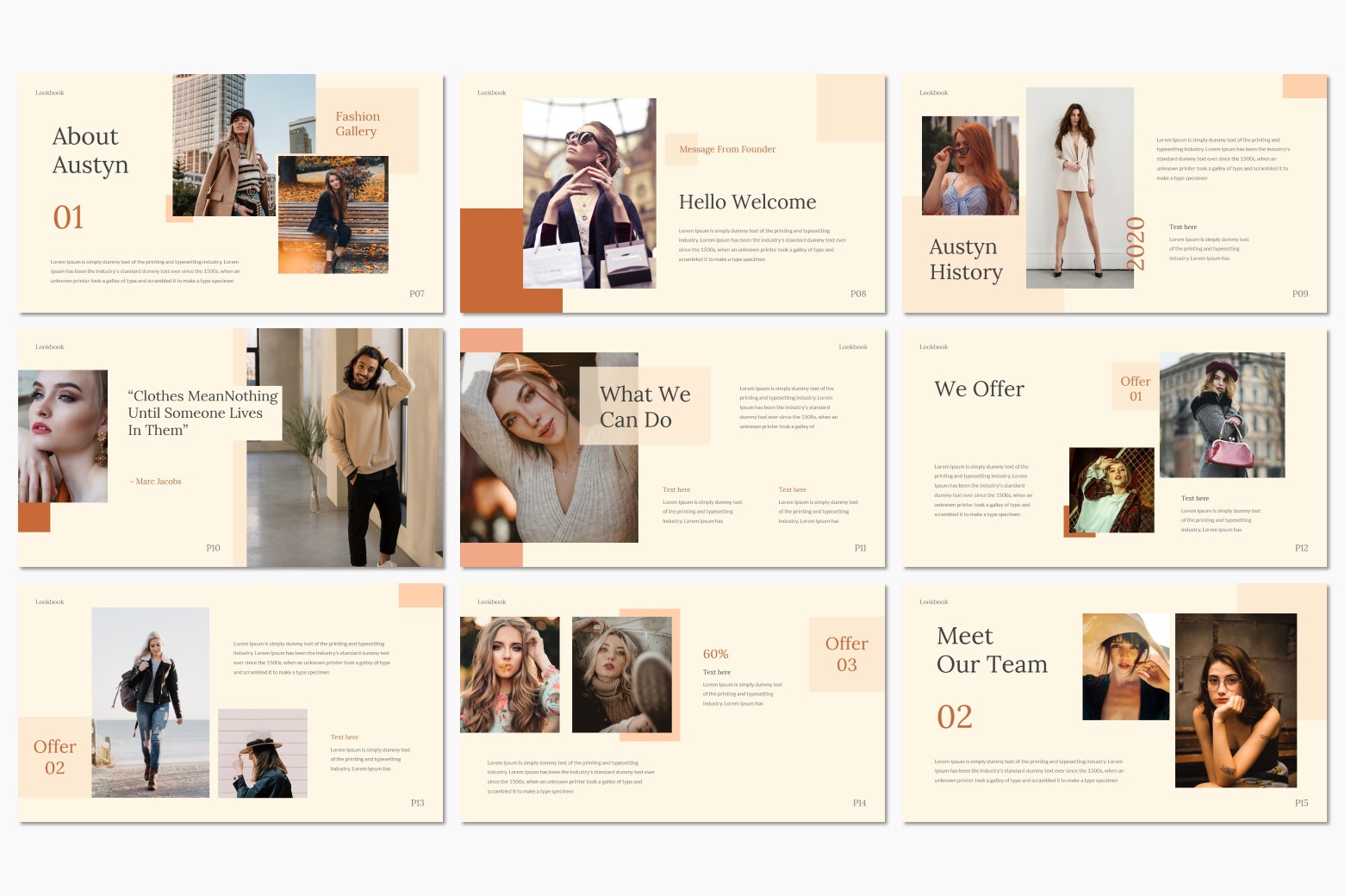Select the "60%" statistic text

tap(715, 654)
